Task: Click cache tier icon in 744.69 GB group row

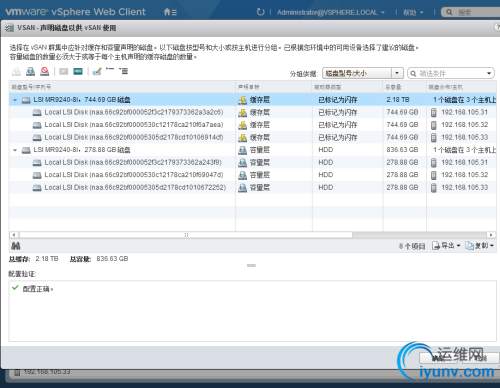Action: 243,100
